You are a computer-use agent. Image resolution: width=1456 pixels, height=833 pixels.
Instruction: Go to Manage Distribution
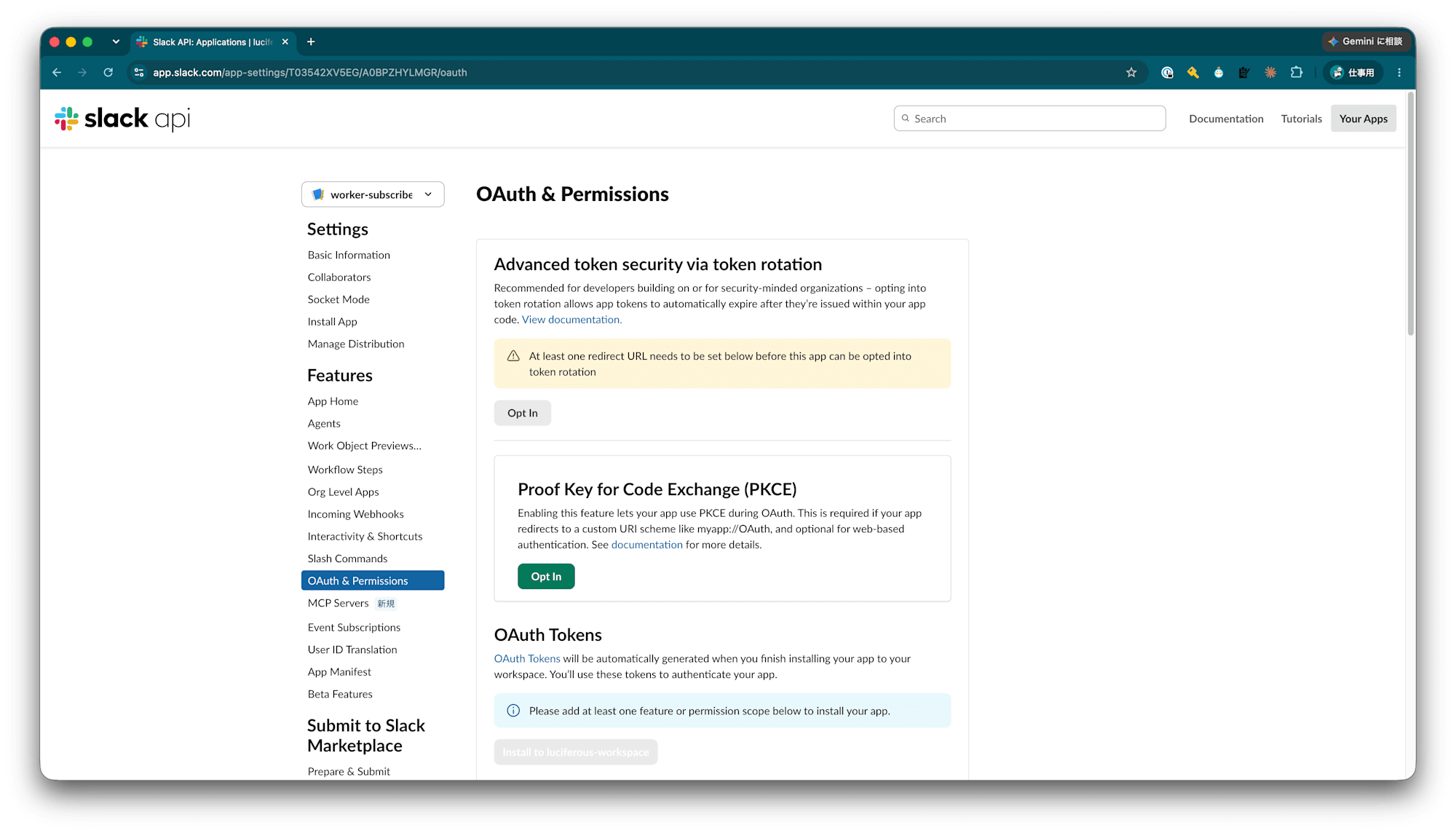356,344
